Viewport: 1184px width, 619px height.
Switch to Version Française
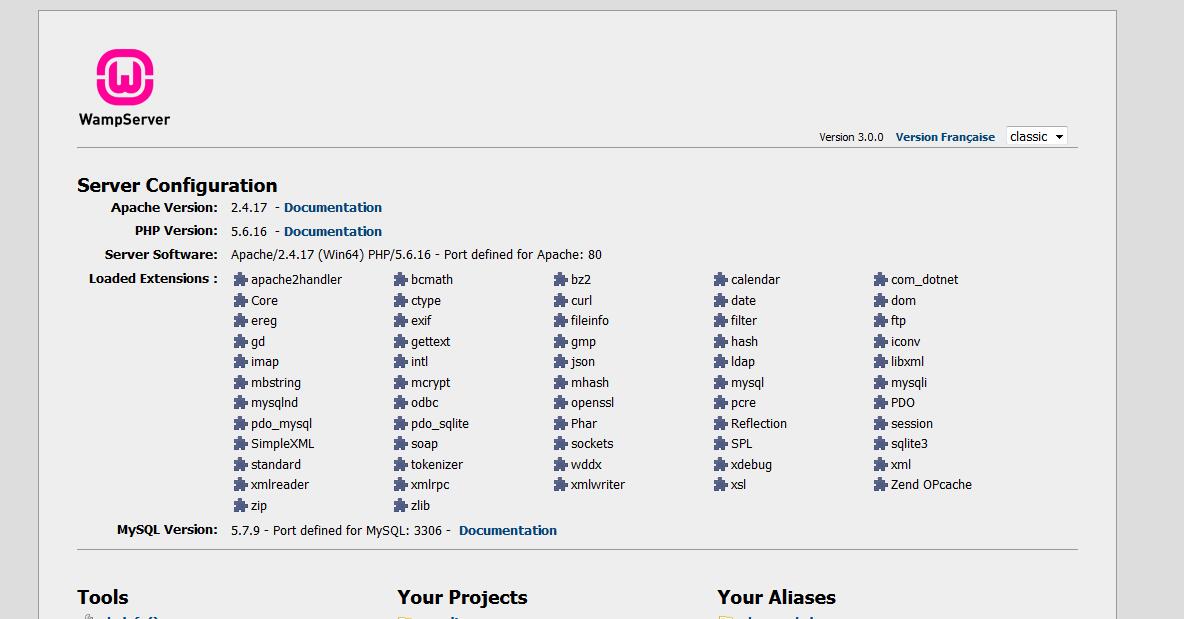click(945, 137)
